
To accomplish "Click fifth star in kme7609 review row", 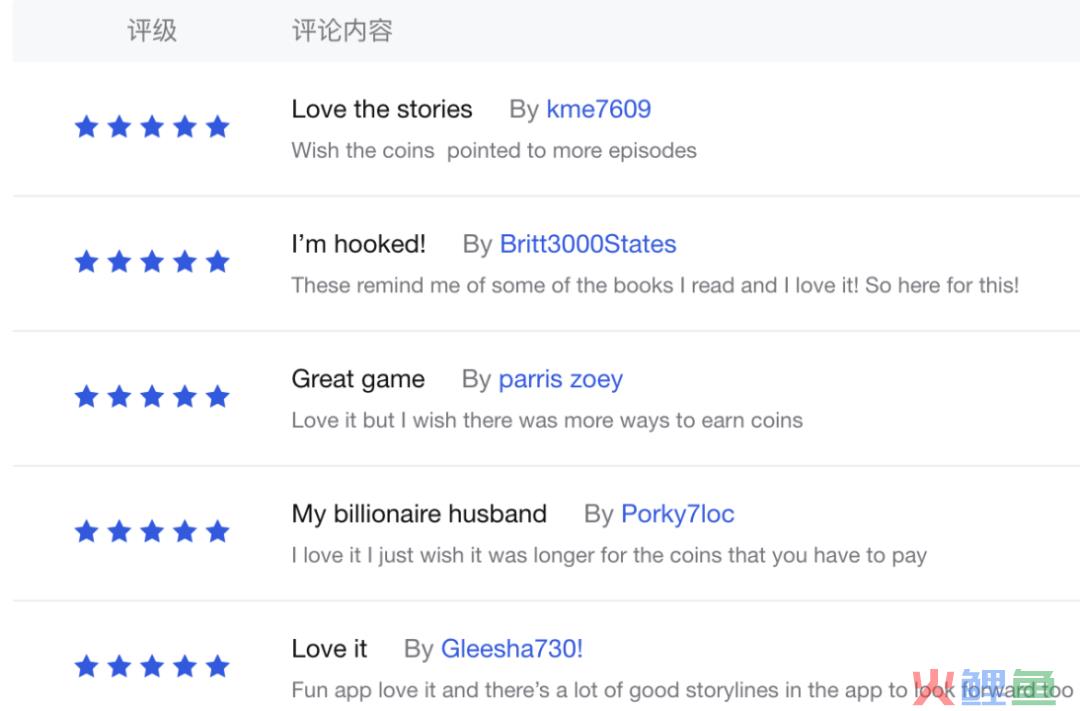I will click(218, 127).
